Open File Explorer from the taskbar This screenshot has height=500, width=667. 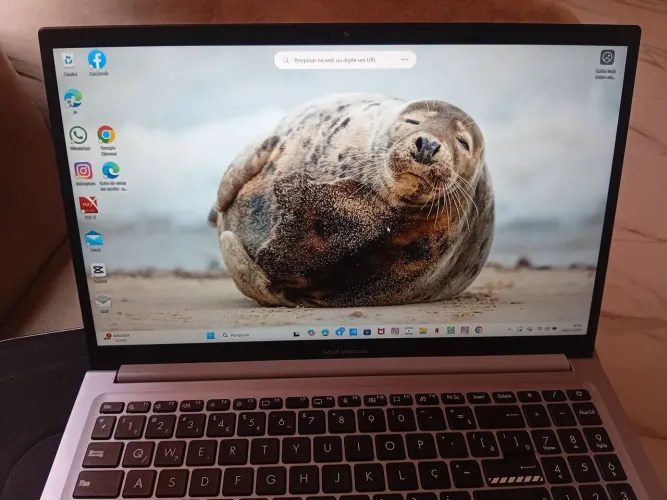tap(423, 331)
